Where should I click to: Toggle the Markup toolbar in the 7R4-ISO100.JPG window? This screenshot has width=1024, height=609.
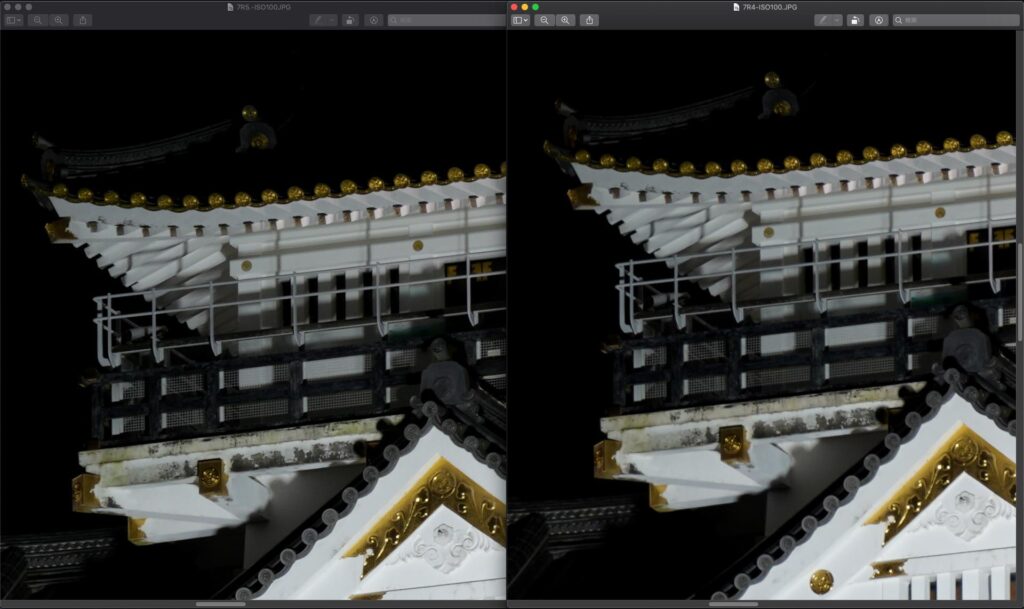(879, 20)
